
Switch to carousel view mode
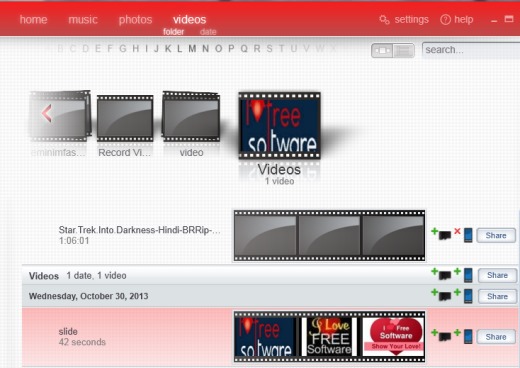pyautogui.click(x=382, y=51)
